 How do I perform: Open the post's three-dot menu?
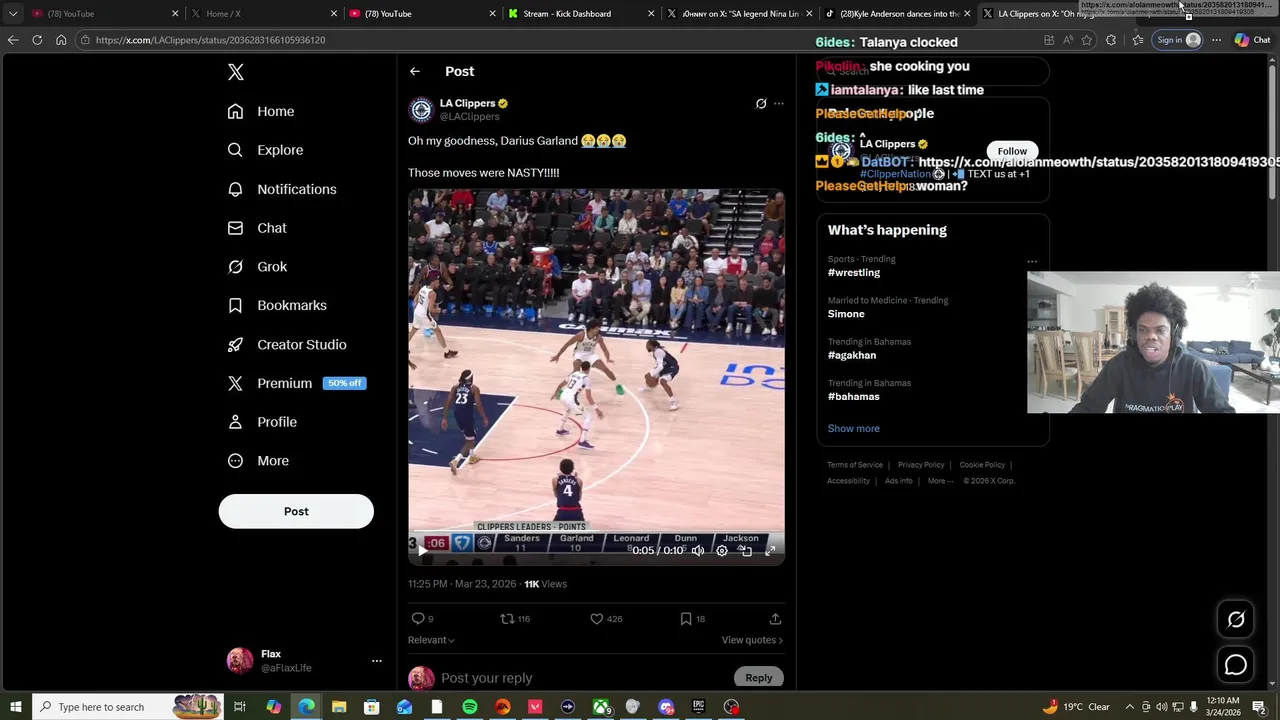[779, 103]
